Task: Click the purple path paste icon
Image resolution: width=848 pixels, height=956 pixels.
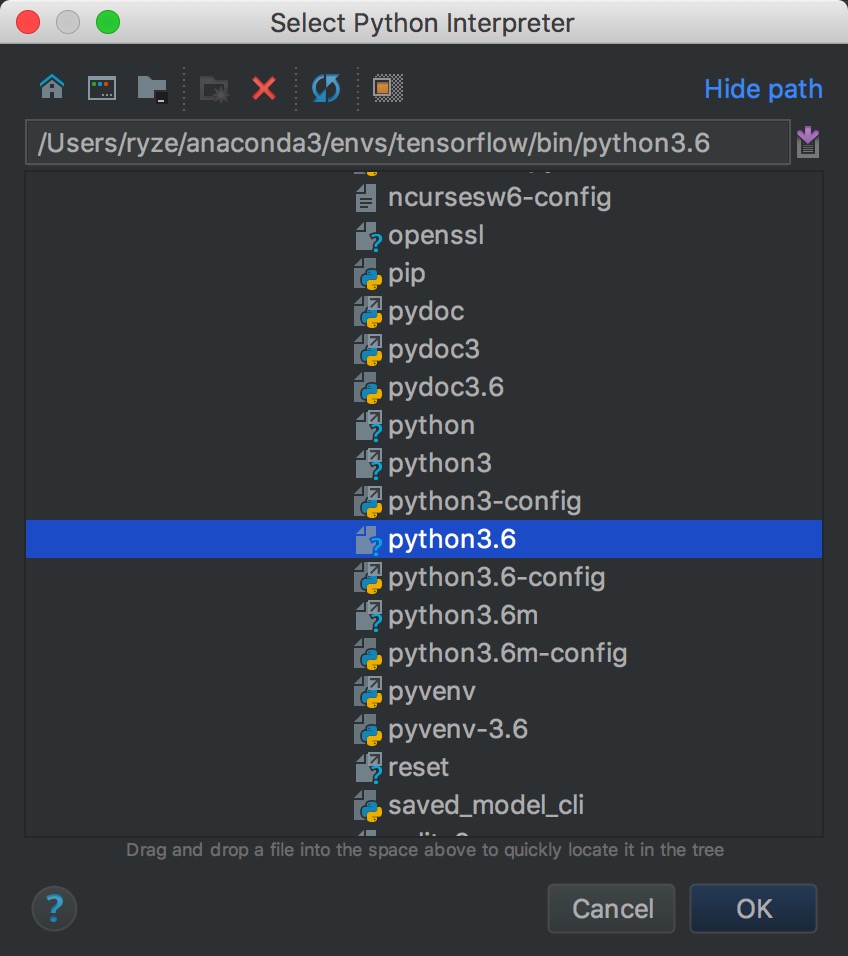Action: (x=808, y=141)
